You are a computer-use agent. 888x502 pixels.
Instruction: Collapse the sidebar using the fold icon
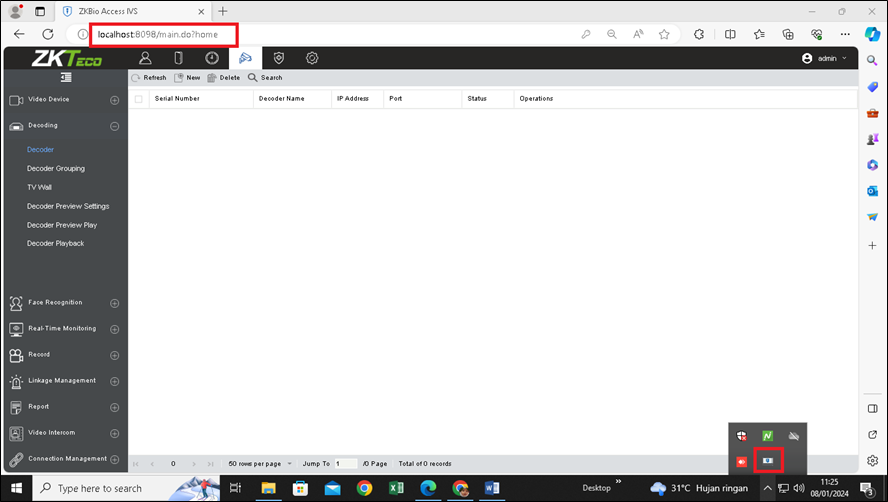(66, 77)
